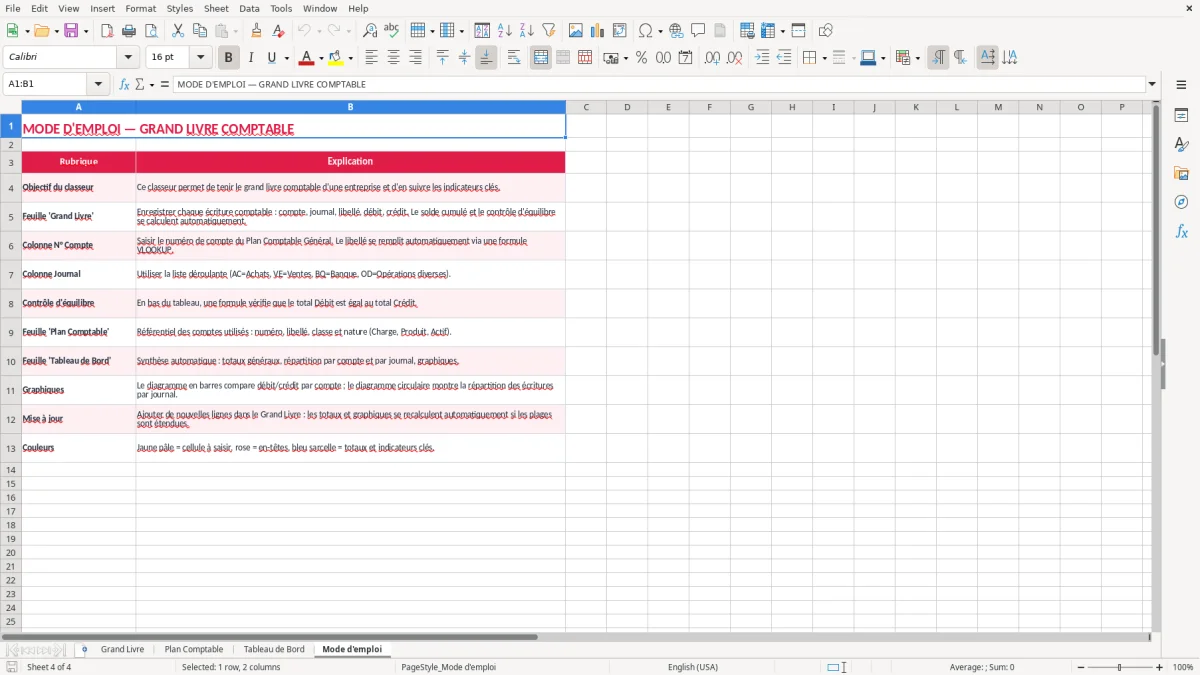Click the Print icon

(x=128, y=31)
